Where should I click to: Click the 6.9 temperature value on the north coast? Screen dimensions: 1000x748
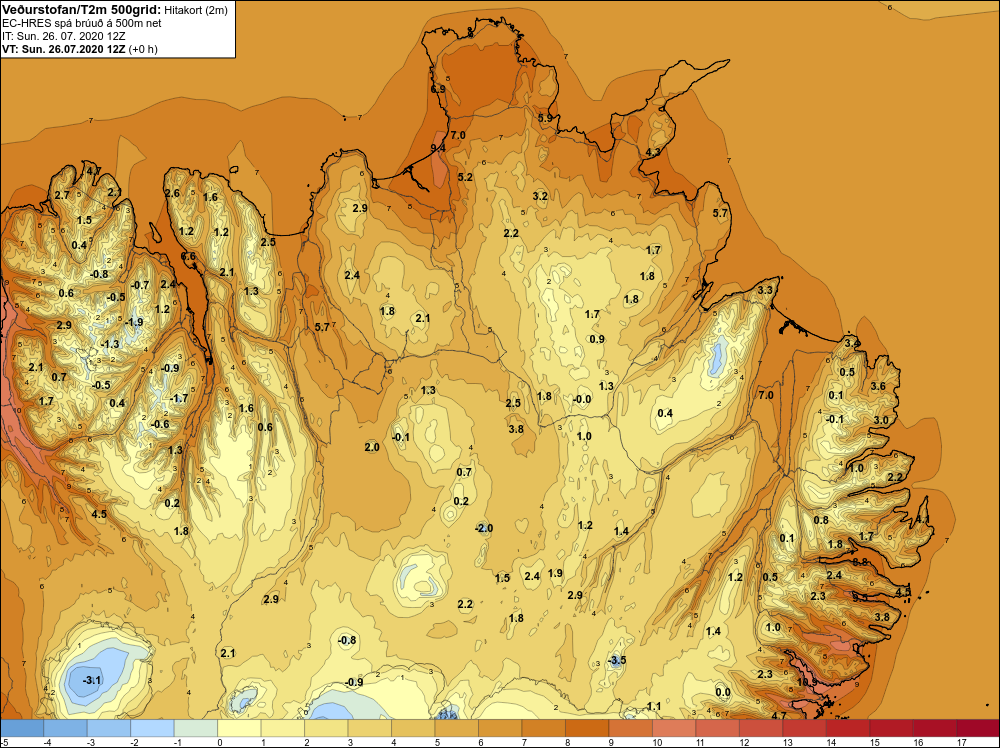coord(438,89)
